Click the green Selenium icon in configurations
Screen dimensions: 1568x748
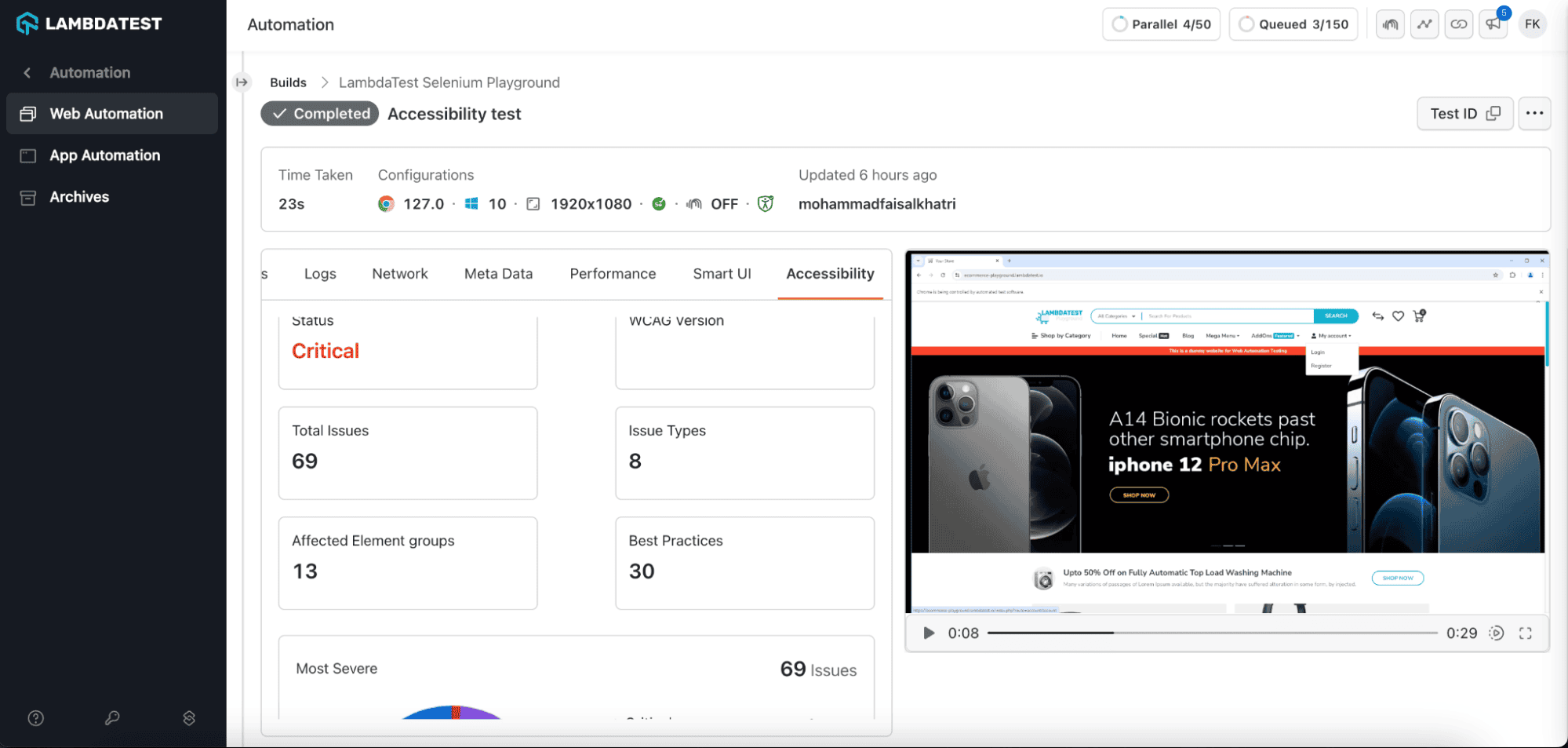click(659, 204)
